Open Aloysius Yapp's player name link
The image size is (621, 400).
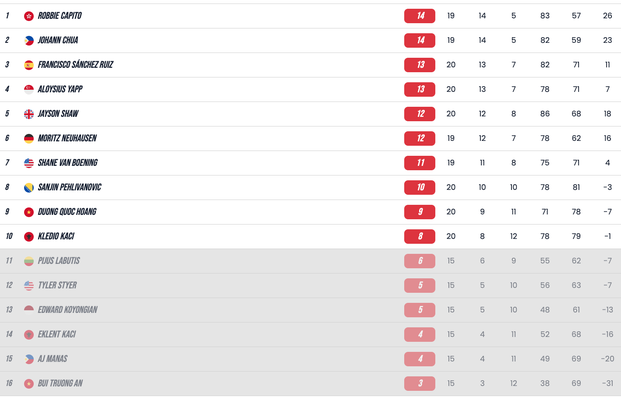[x=60, y=90]
